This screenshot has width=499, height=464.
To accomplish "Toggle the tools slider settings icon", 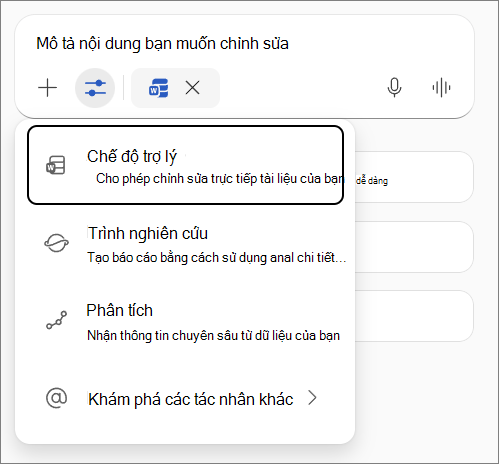I will pyautogui.click(x=95, y=88).
